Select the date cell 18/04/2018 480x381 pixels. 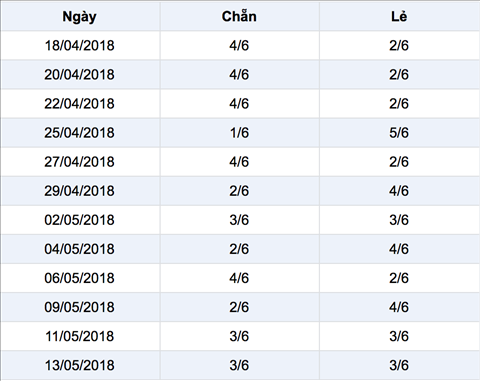coord(79,46)
